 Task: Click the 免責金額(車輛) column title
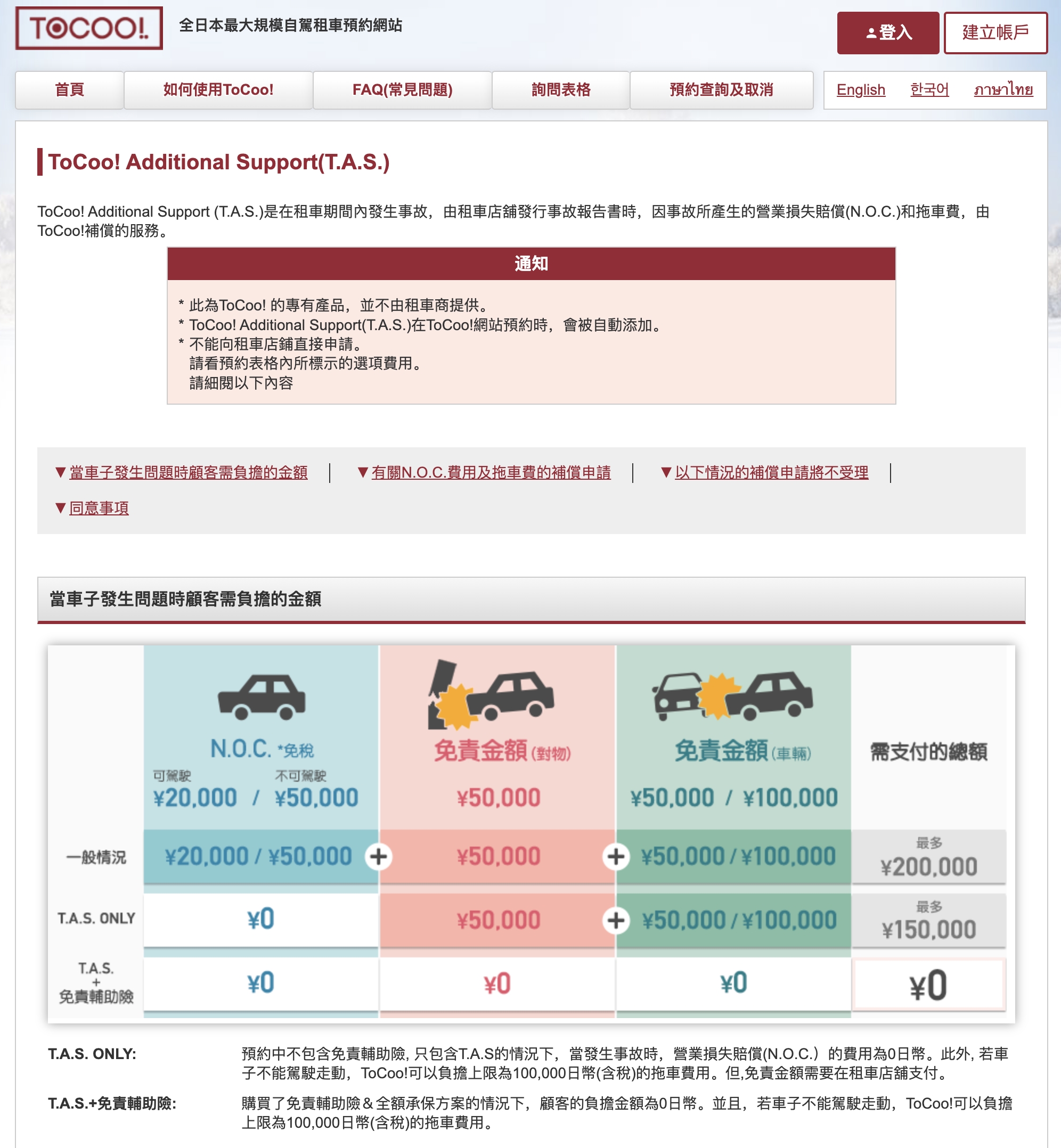pos(743,751)
